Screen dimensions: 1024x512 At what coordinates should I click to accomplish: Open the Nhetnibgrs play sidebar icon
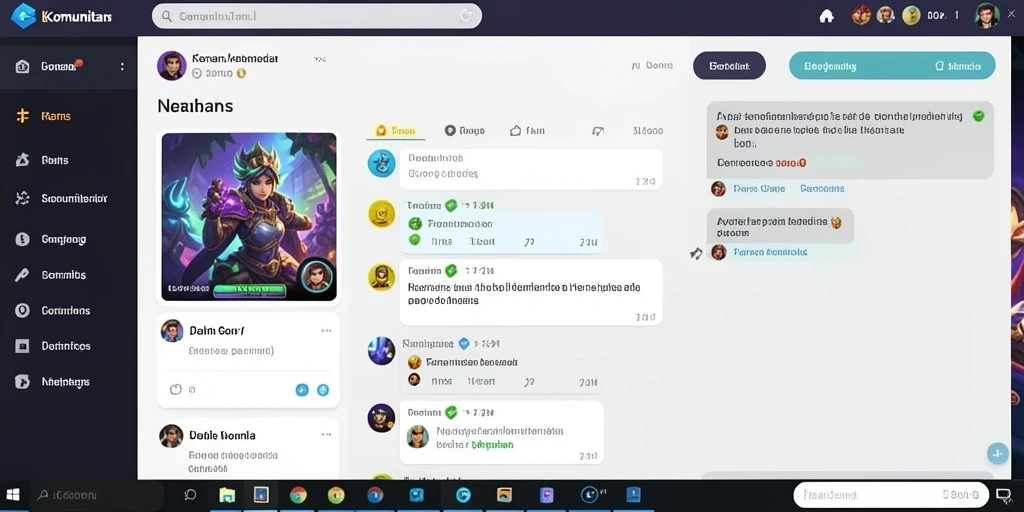pyautogui.click(x=22, y=382)
